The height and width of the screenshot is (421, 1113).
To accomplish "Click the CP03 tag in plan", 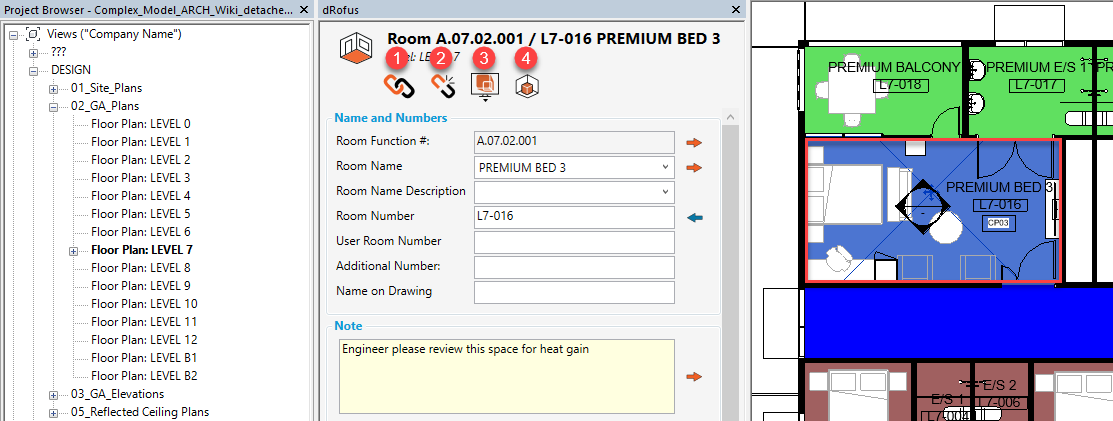I will [x=998, y=223].
